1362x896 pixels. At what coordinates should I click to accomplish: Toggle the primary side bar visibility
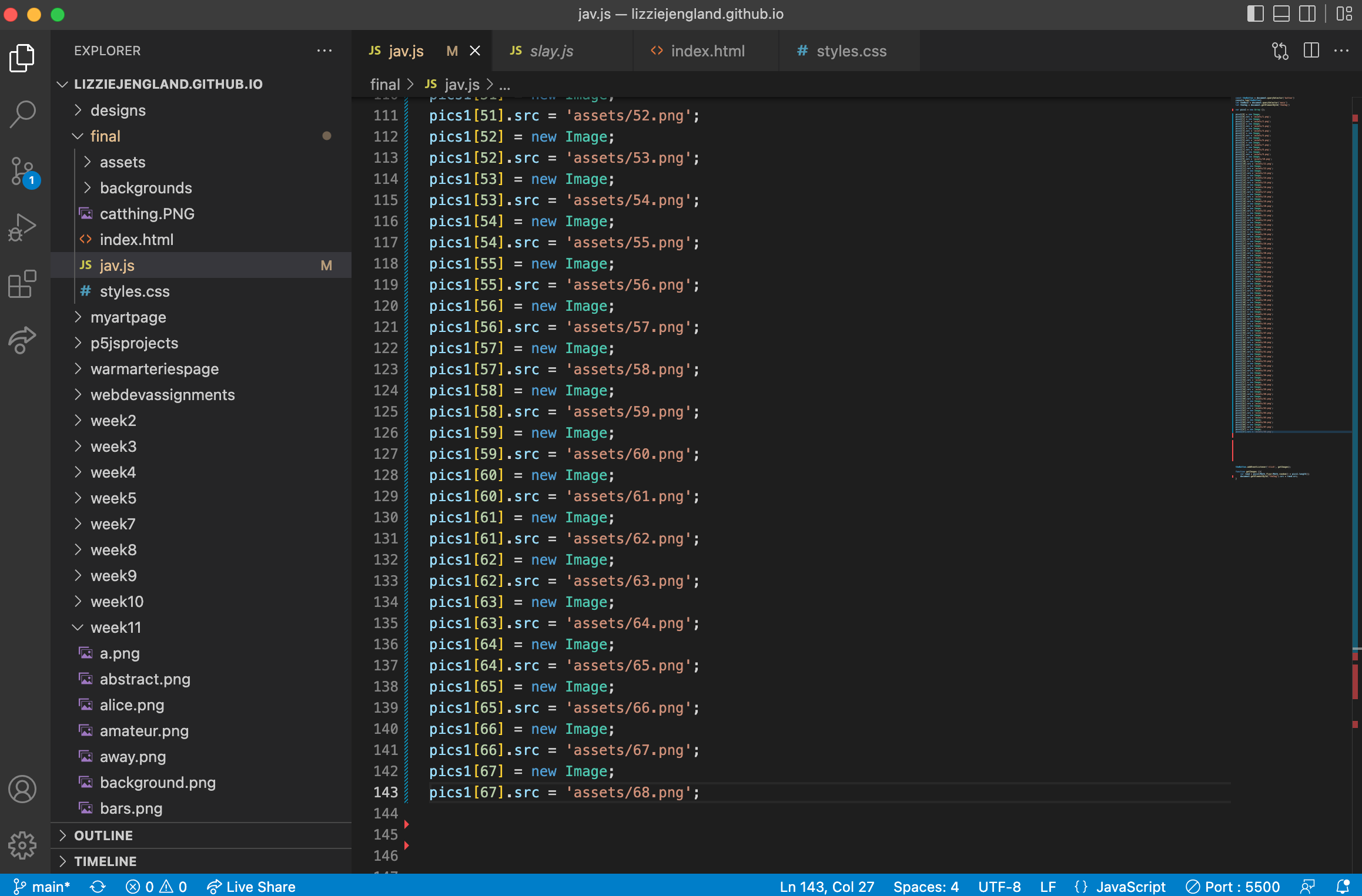1255,14
